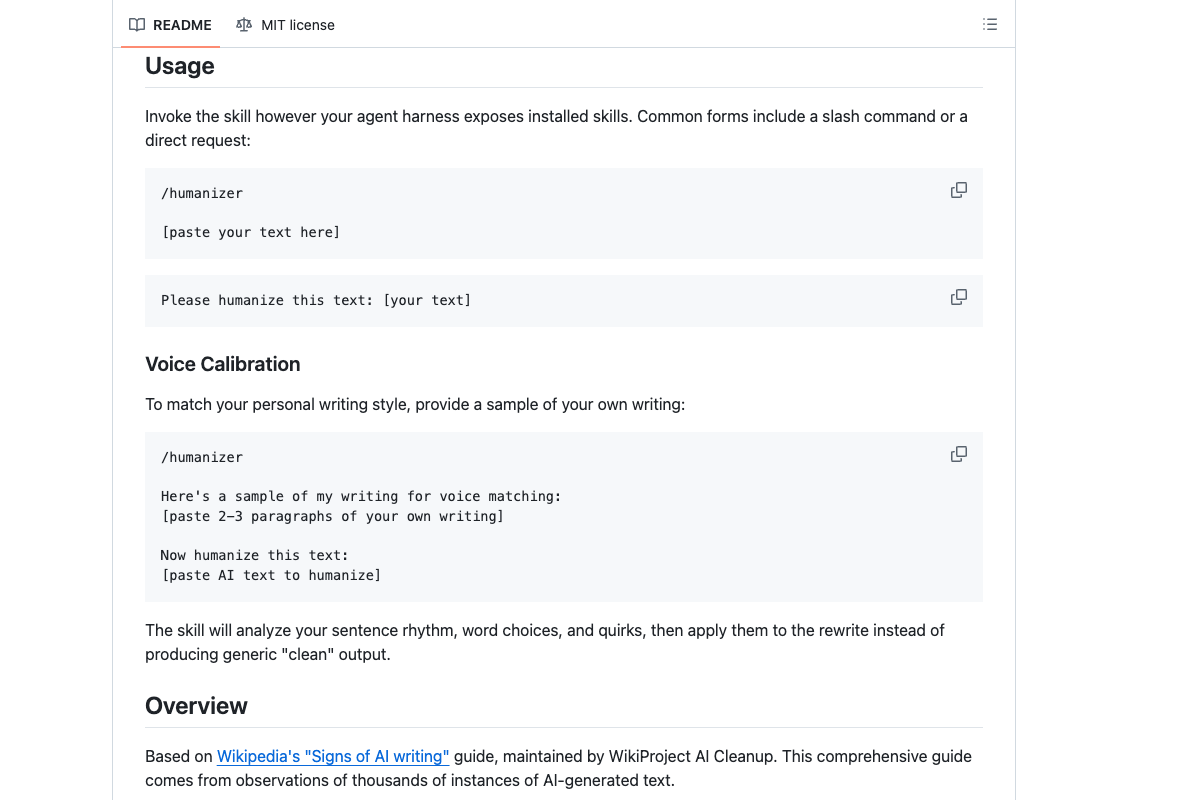Switch to the MIT license tab
Image resolution: width=1200 pixels, height=800 pixels.
tap(285, 25)
